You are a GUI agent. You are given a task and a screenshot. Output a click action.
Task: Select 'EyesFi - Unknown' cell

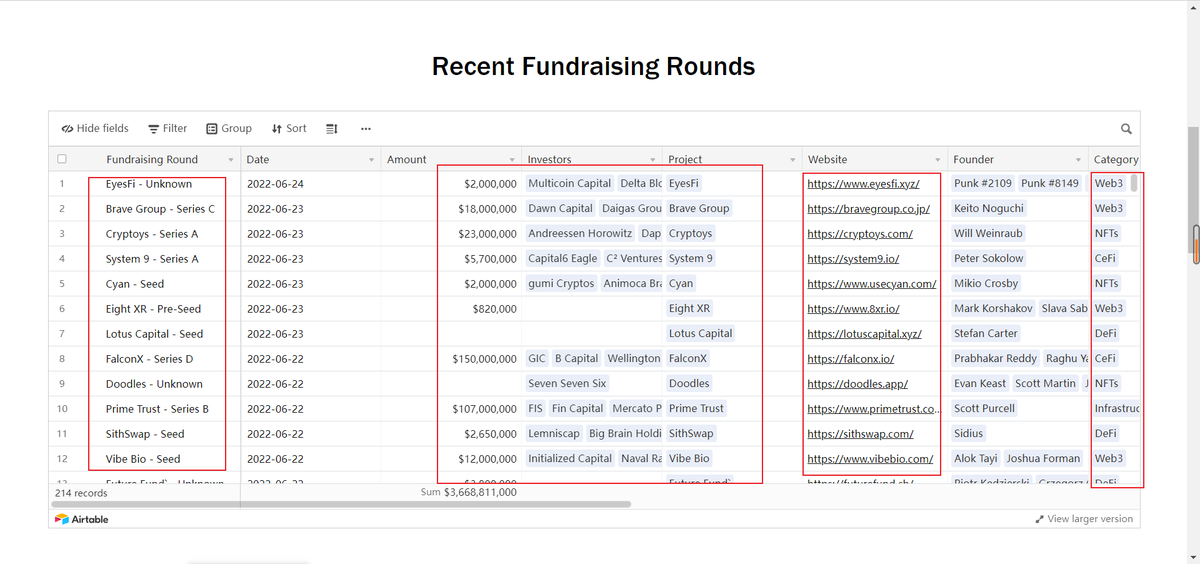(x=149, y=184)
